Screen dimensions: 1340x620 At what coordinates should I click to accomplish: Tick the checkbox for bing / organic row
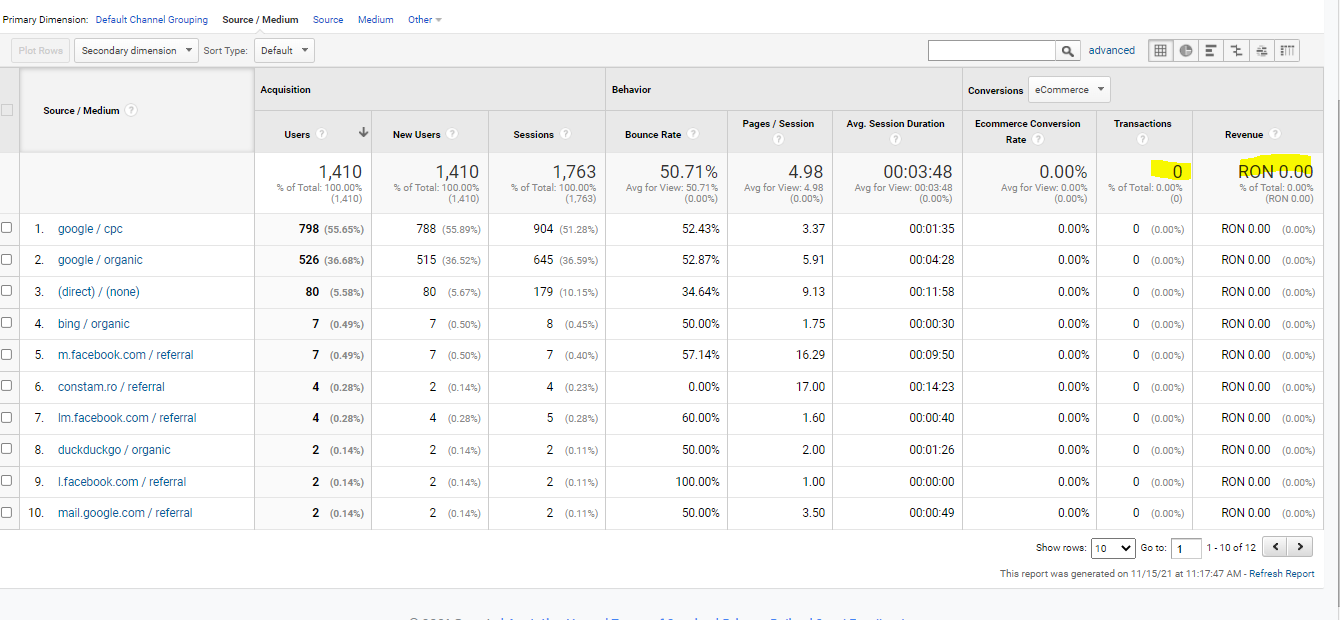[x=7, y=323]
